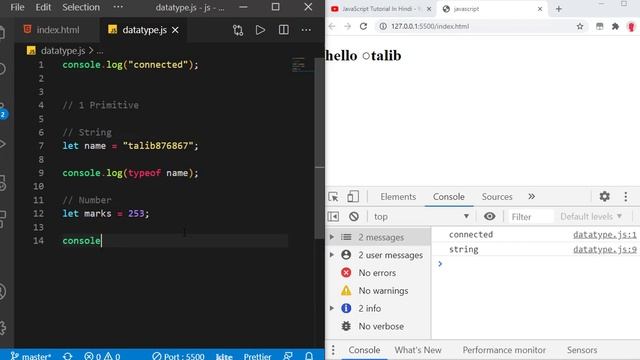Open the Selection menu in VS Code

pos(81,7)
